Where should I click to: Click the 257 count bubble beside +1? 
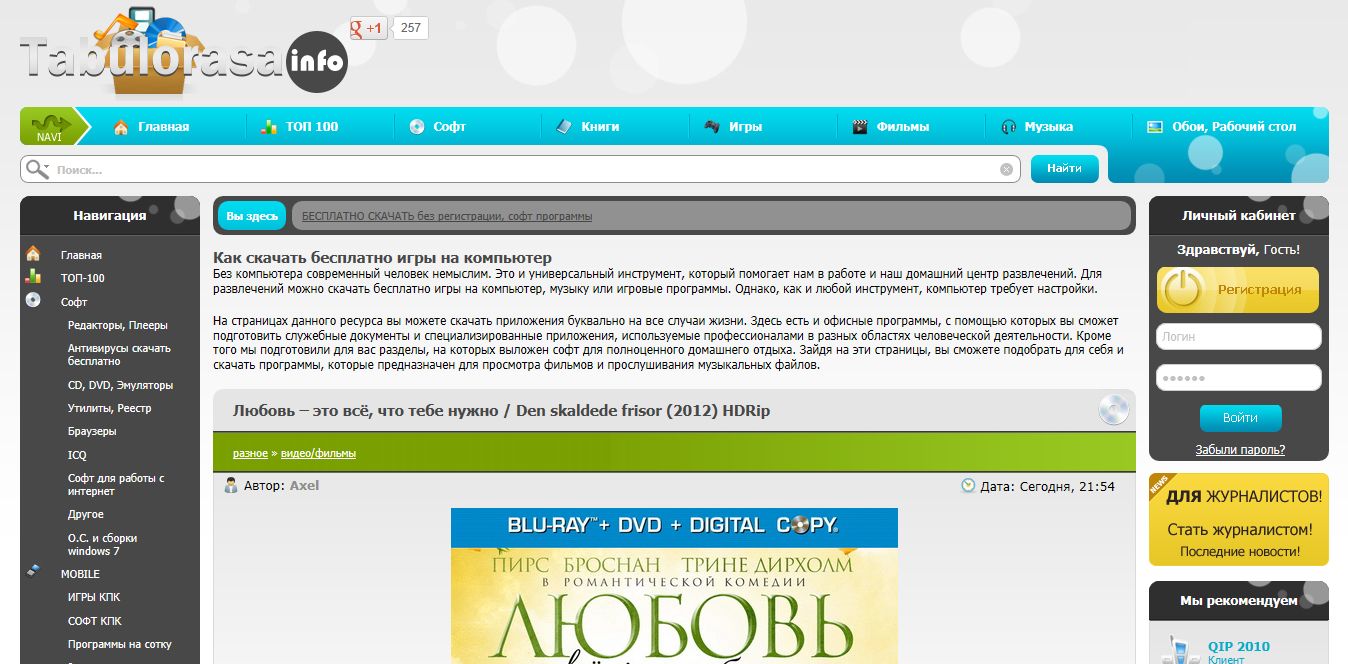411,28
